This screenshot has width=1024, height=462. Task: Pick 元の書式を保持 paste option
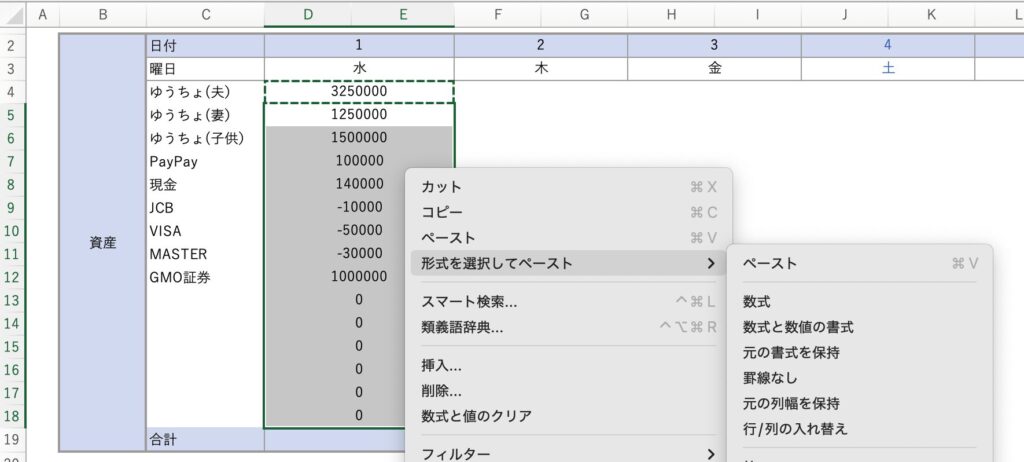[x=791, y=352]
